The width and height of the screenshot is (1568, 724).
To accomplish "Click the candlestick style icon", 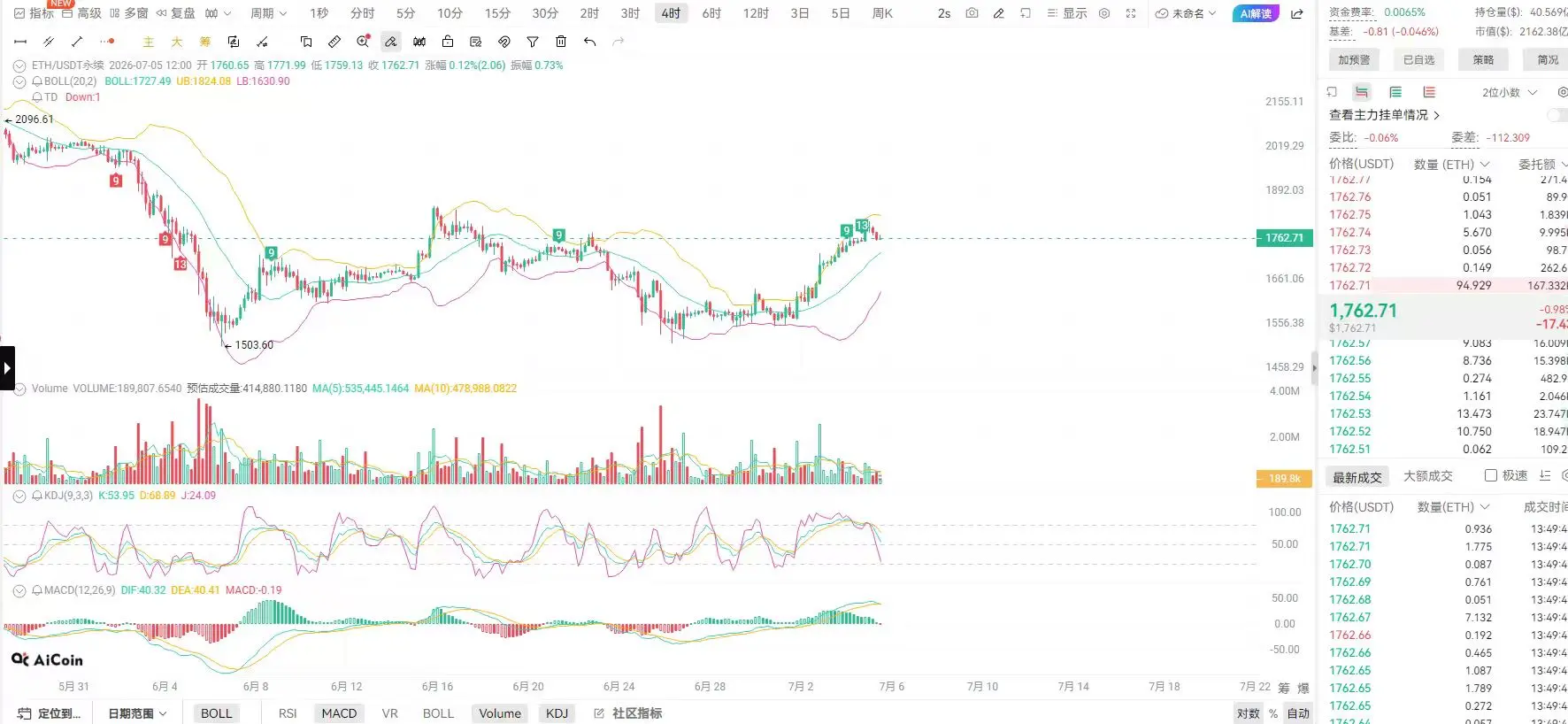I will (419, 42).
